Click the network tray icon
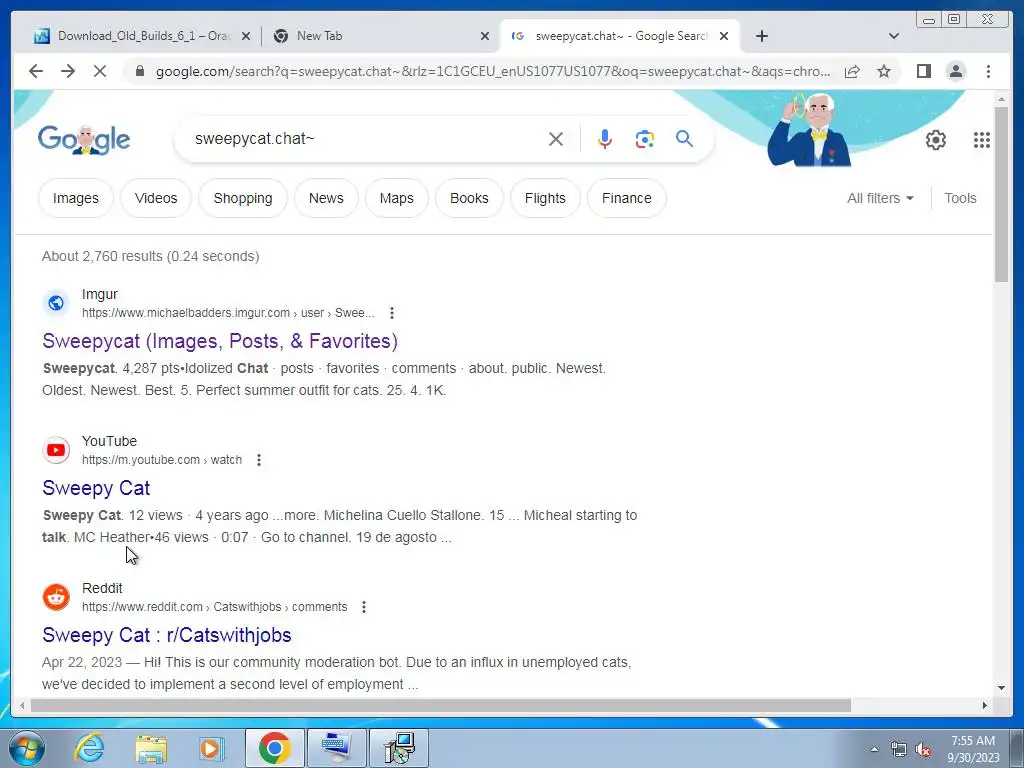This screenshot has width=1024, height=768. coord(899,749)
